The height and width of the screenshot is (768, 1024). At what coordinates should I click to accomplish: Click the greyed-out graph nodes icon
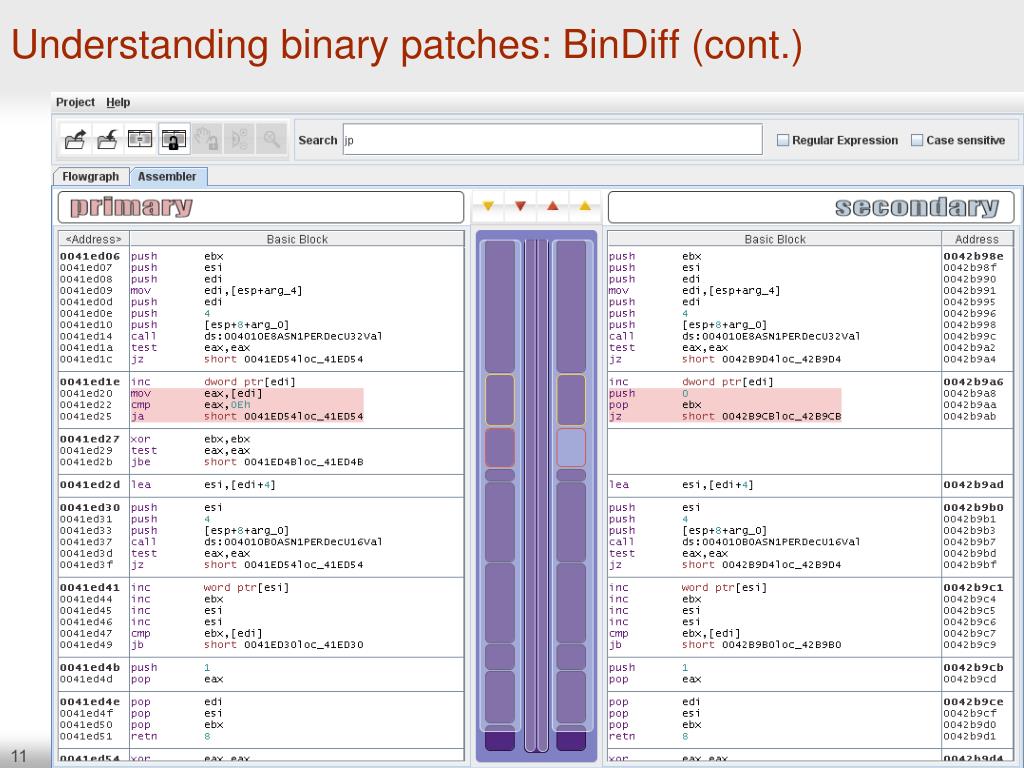pyautogui.click(x=238, y=140)
